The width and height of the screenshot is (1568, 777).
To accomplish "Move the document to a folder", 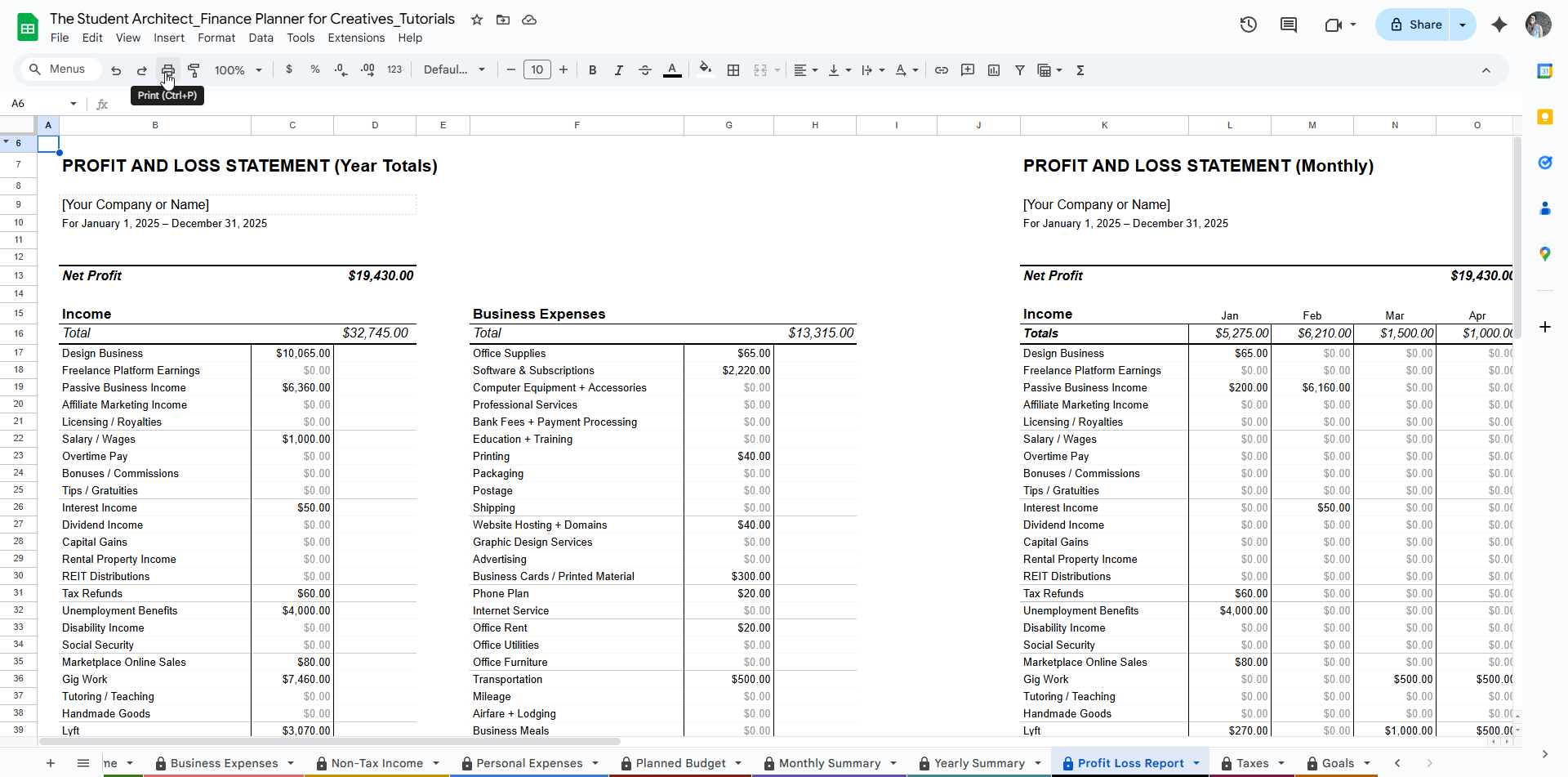I will pyautogui.click(x=503, y=20).
